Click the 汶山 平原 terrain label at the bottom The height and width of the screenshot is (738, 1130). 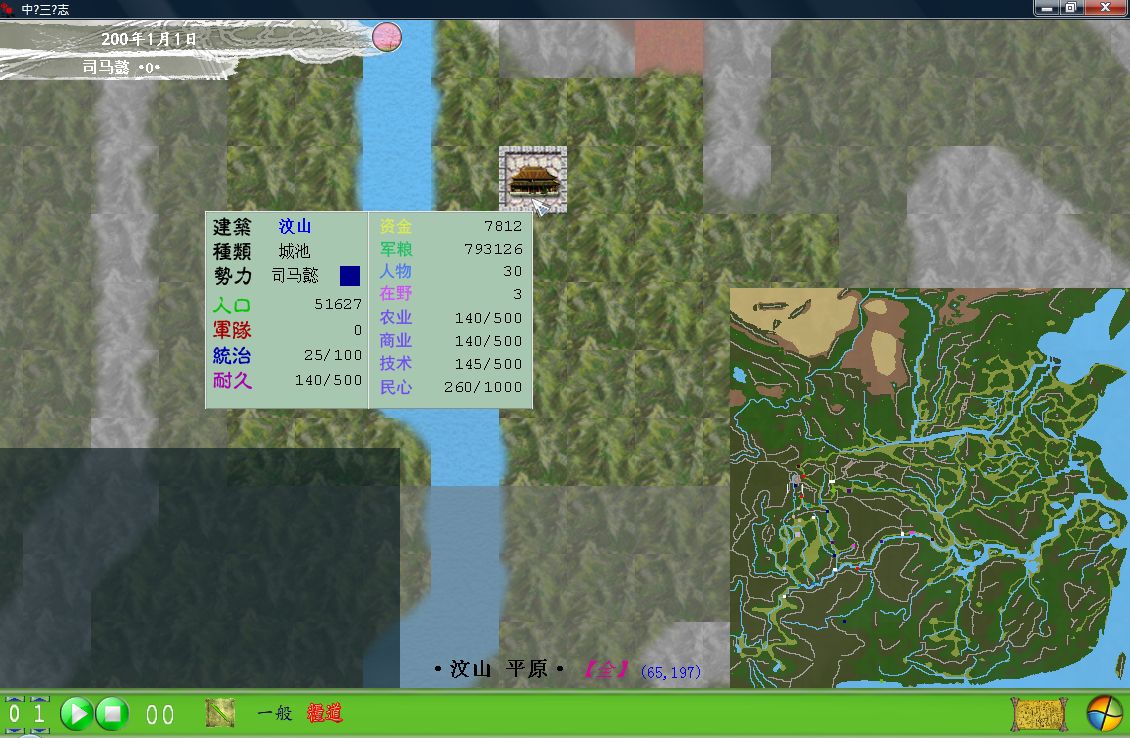pos(498,669)
